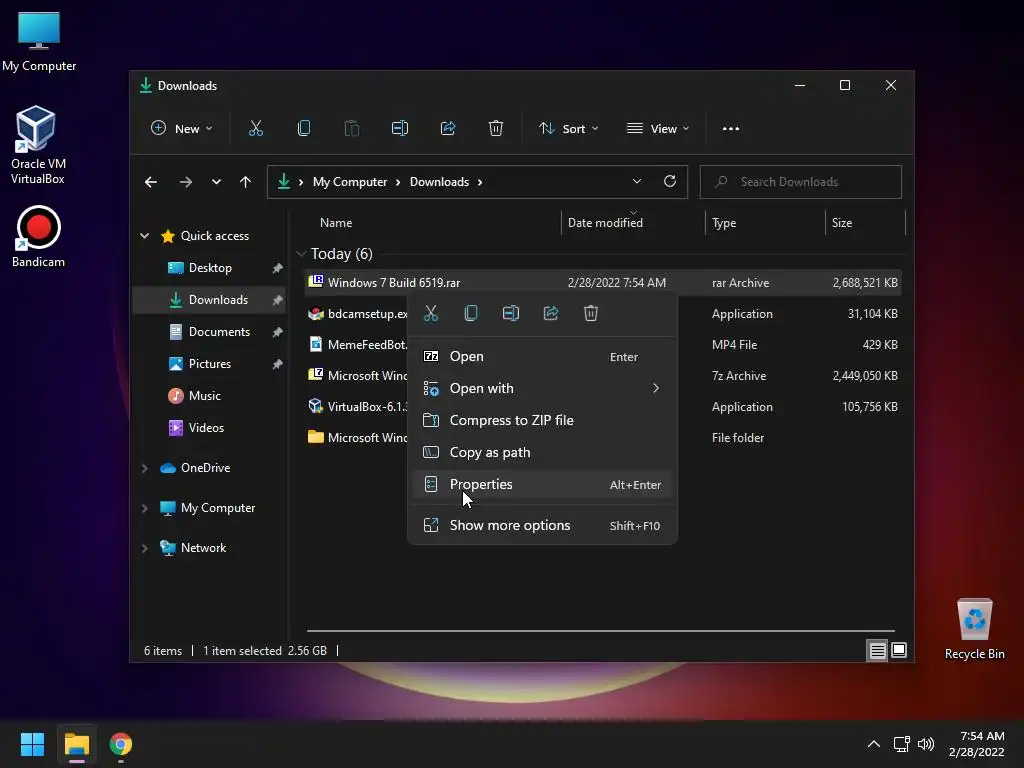Collapse the Today (6) group
Screen dimensions: 1024x768
[301, 254]
